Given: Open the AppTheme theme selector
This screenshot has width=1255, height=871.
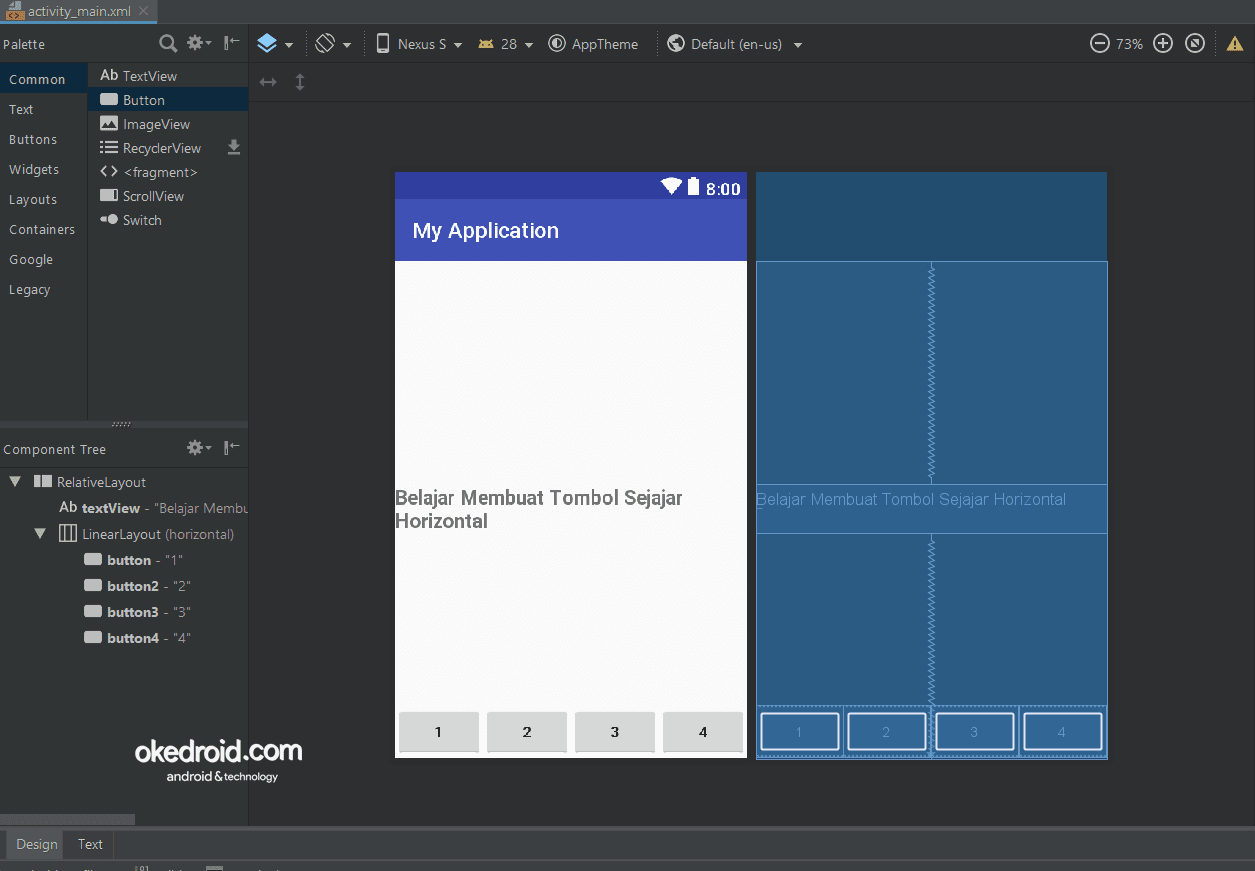Looking at the screenshot, I should click(595, 43).
